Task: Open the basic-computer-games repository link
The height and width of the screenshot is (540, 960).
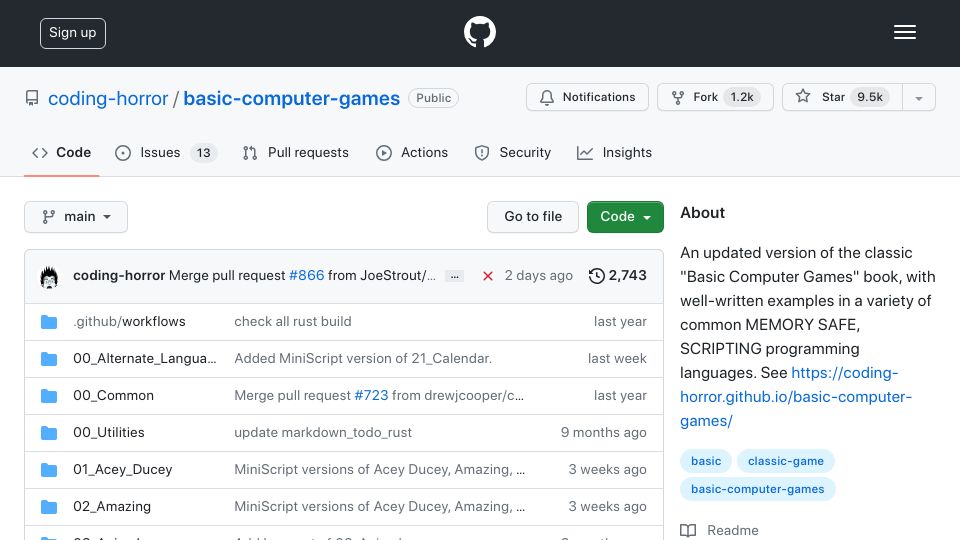Action: (x=291, y=98)
